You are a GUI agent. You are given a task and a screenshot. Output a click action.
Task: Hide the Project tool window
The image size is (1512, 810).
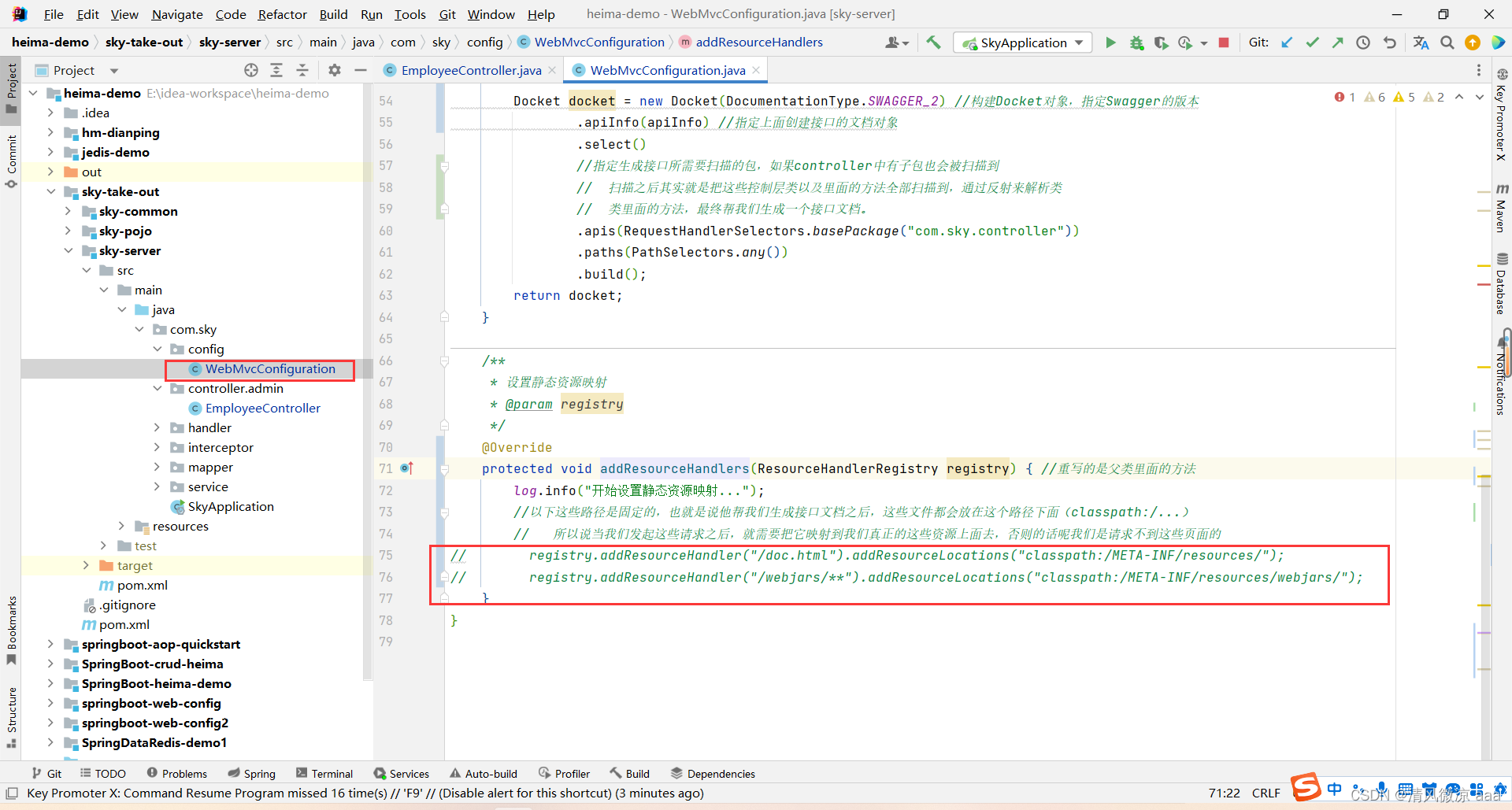tap(361, 70)
